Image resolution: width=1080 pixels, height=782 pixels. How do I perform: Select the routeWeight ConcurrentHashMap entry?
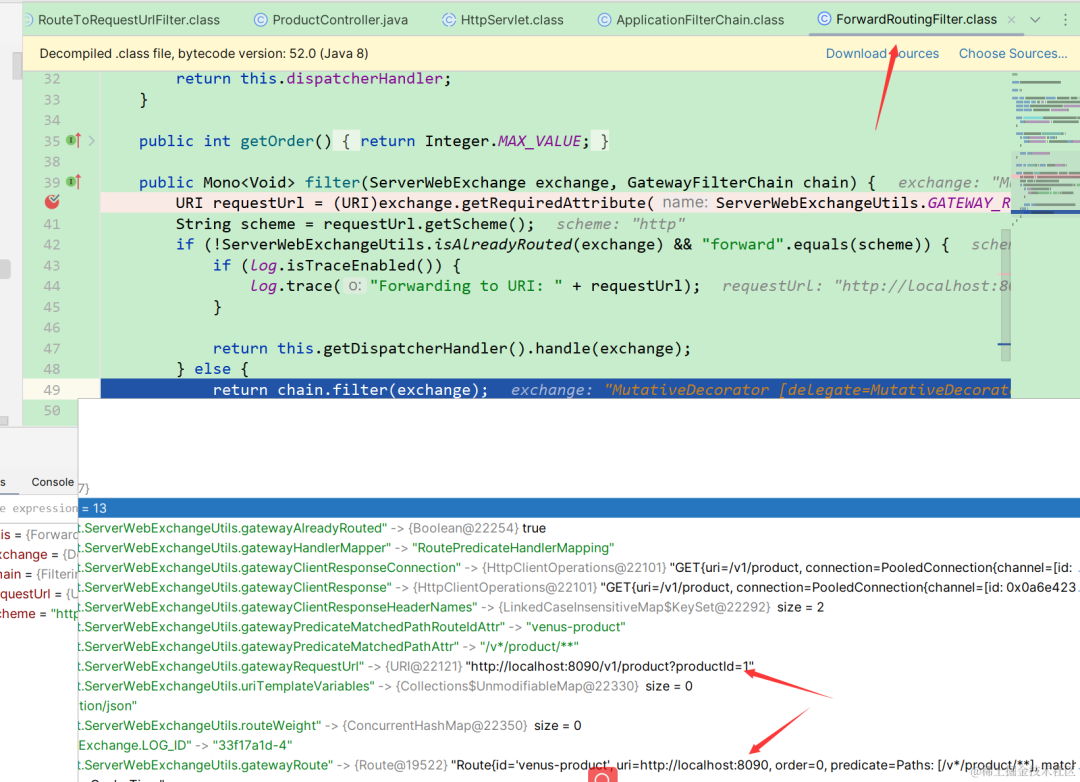coord(579,726)
